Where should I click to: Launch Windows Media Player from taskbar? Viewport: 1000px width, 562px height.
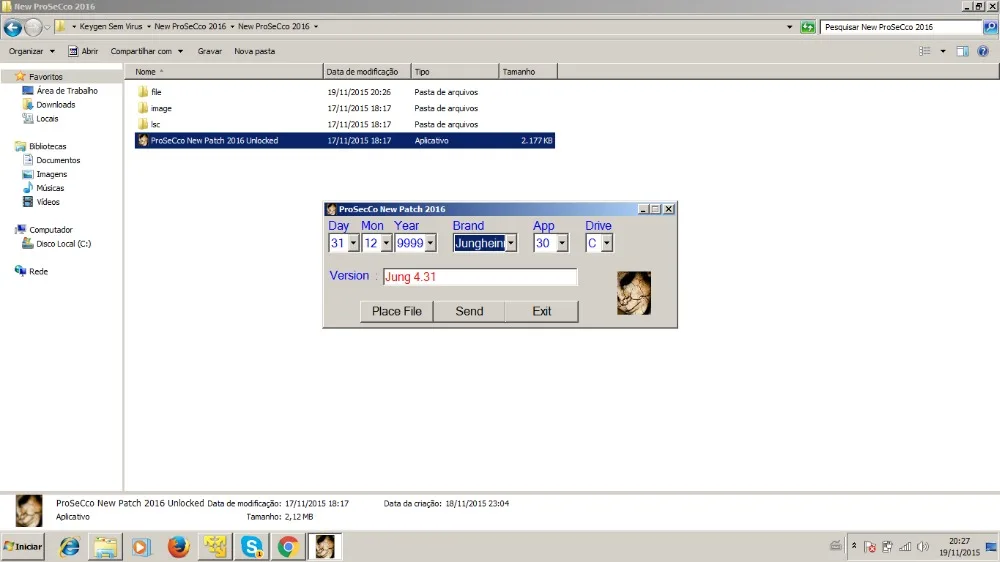tap(142, 547)
